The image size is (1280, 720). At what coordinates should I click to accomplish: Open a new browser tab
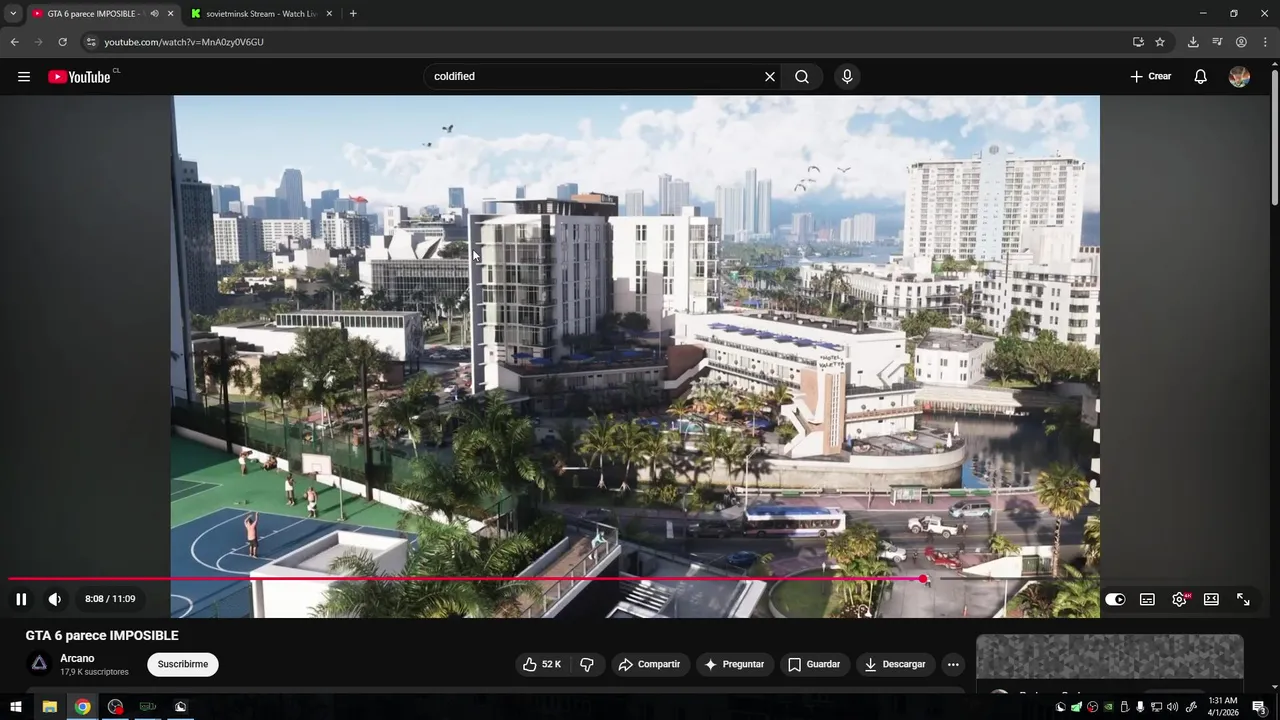pyautogui.click(x=353, y=14)
